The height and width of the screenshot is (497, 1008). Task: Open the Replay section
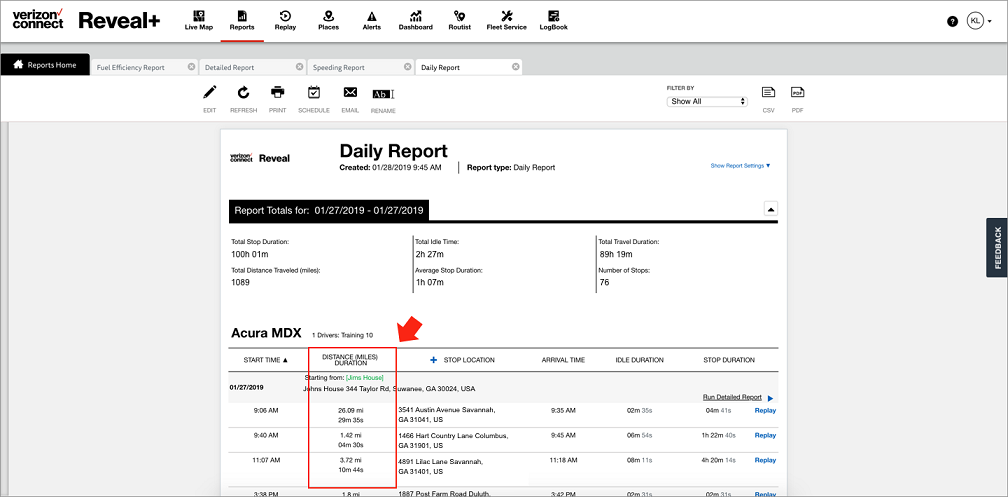point(285,20)
